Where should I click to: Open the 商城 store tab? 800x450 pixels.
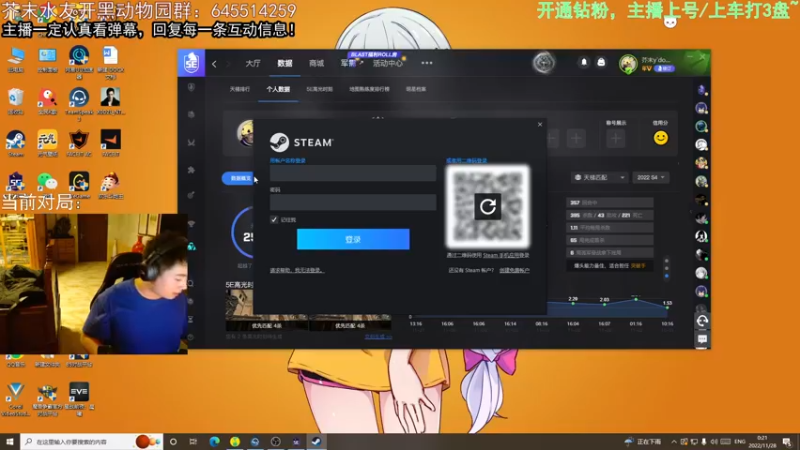click(316, 63)
